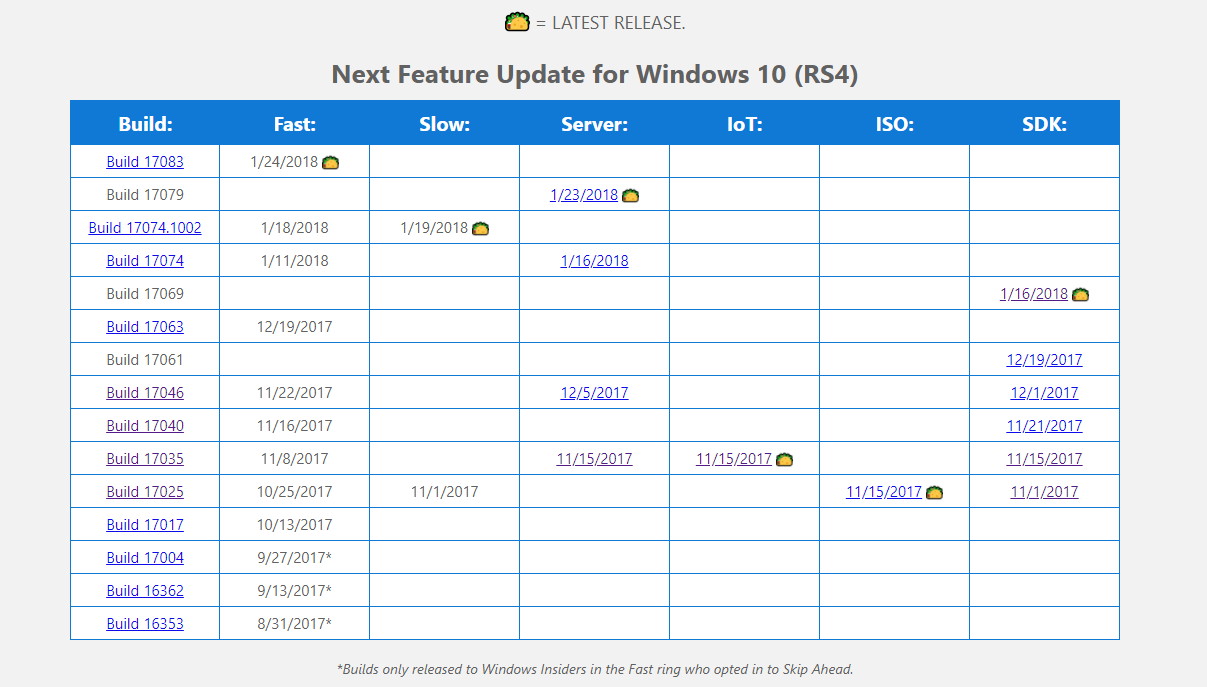Select the Build 17061 cell text

(x=145, y=360)
